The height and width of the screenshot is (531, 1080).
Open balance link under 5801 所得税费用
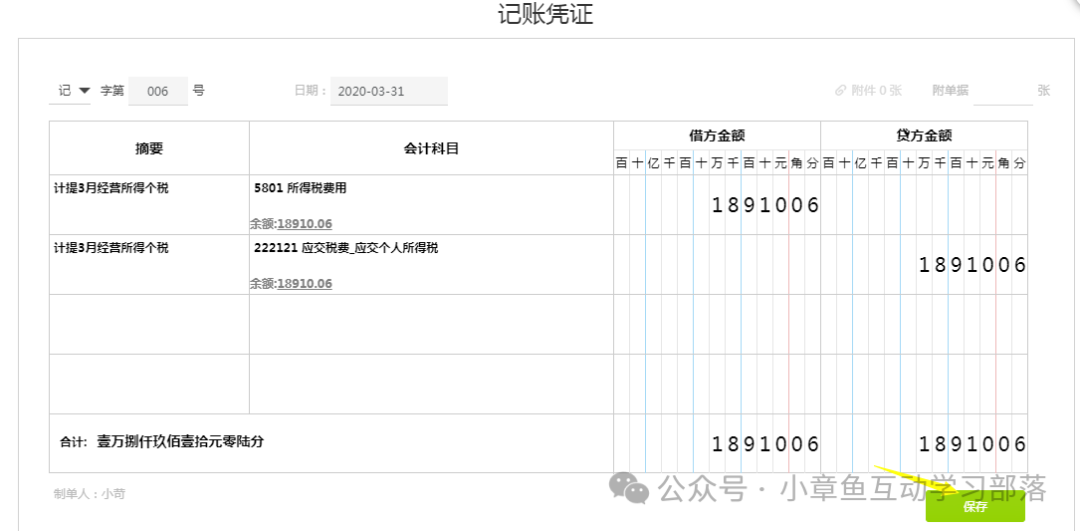point(304,224)
